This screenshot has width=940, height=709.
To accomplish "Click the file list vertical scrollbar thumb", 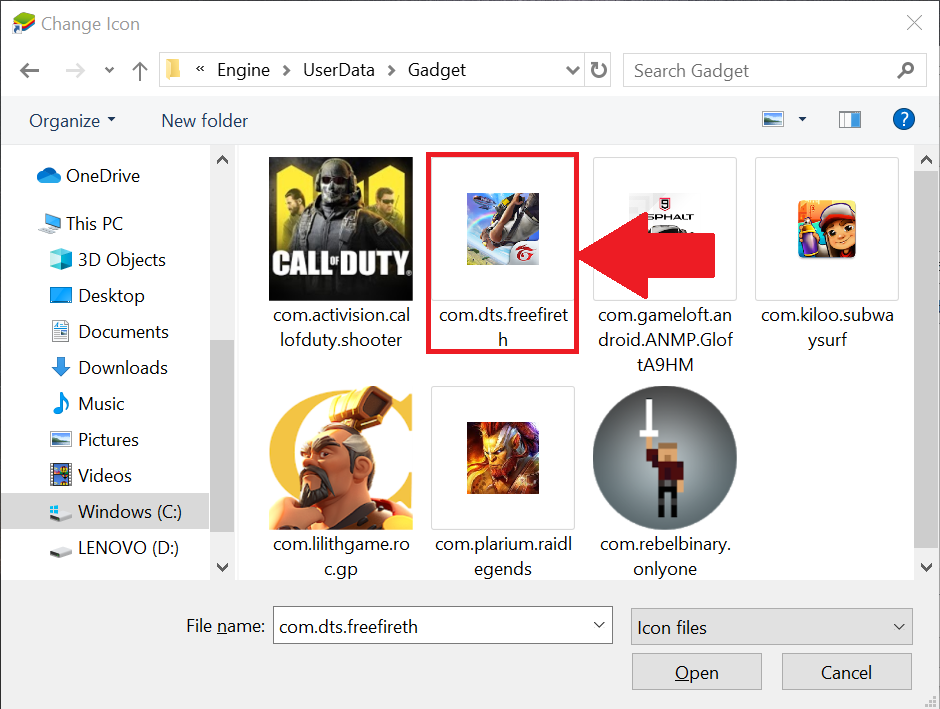I will pos(926,359).
